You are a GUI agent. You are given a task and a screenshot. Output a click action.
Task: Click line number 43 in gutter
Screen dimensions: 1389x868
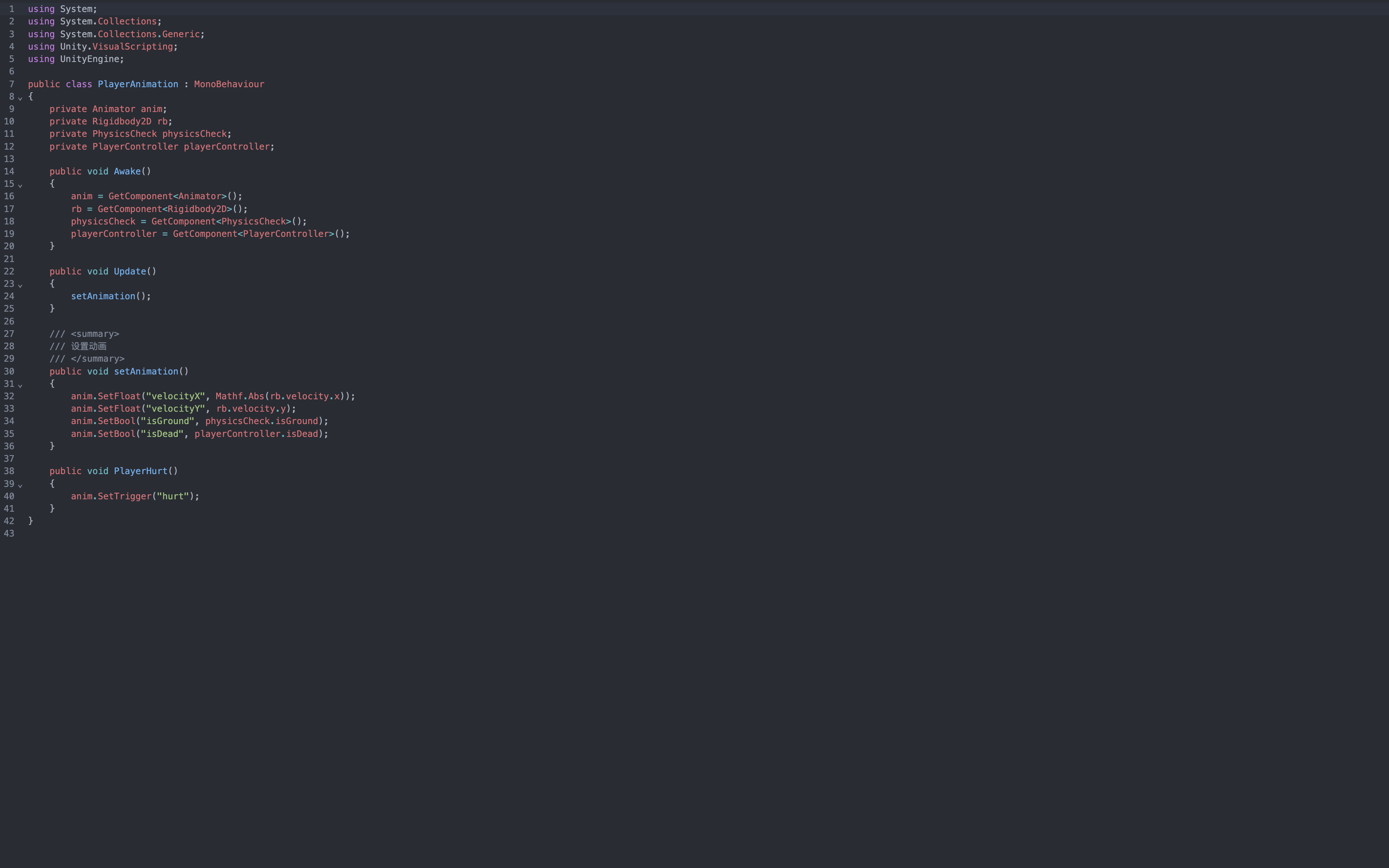[x=9, y=533]
